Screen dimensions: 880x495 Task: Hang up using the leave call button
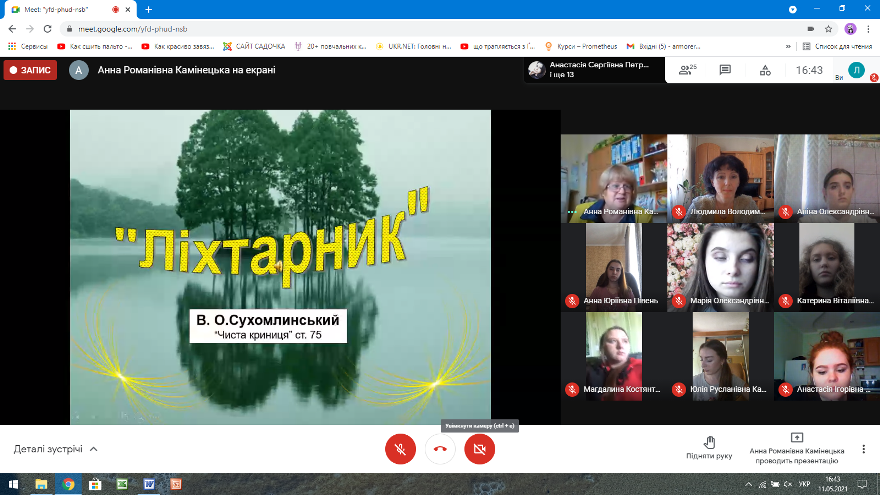coord(440,449)
